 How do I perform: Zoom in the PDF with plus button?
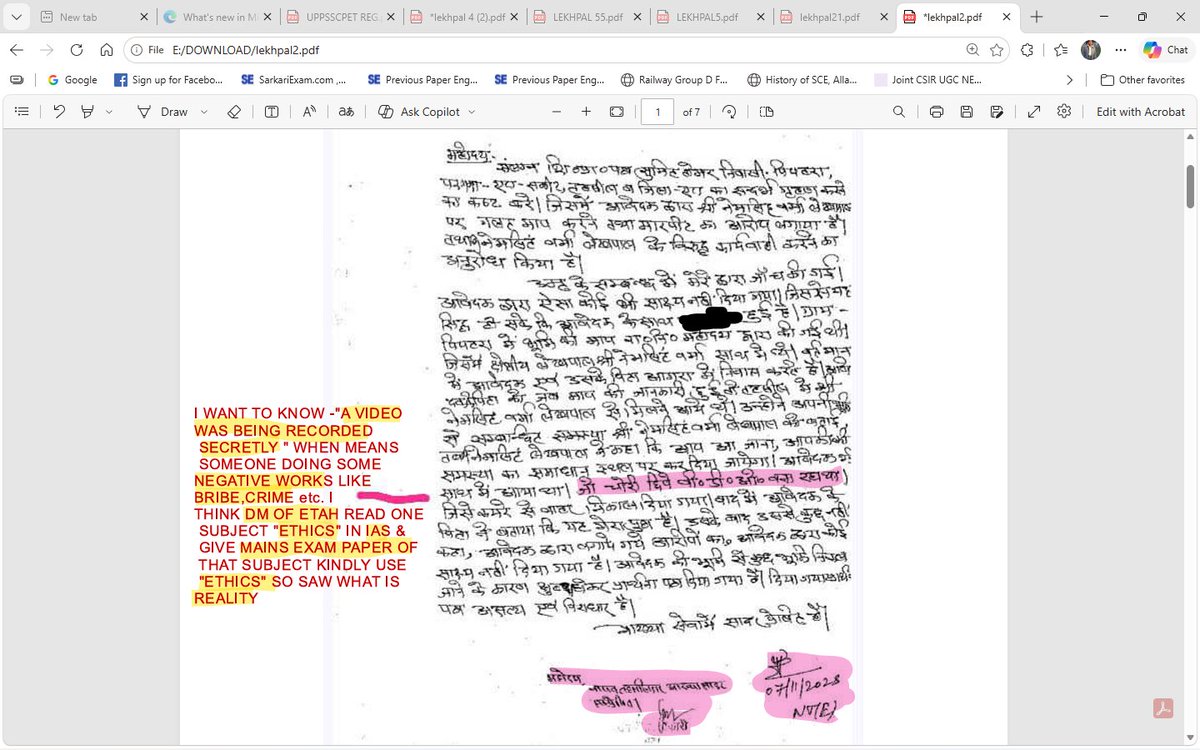point(586,112)
